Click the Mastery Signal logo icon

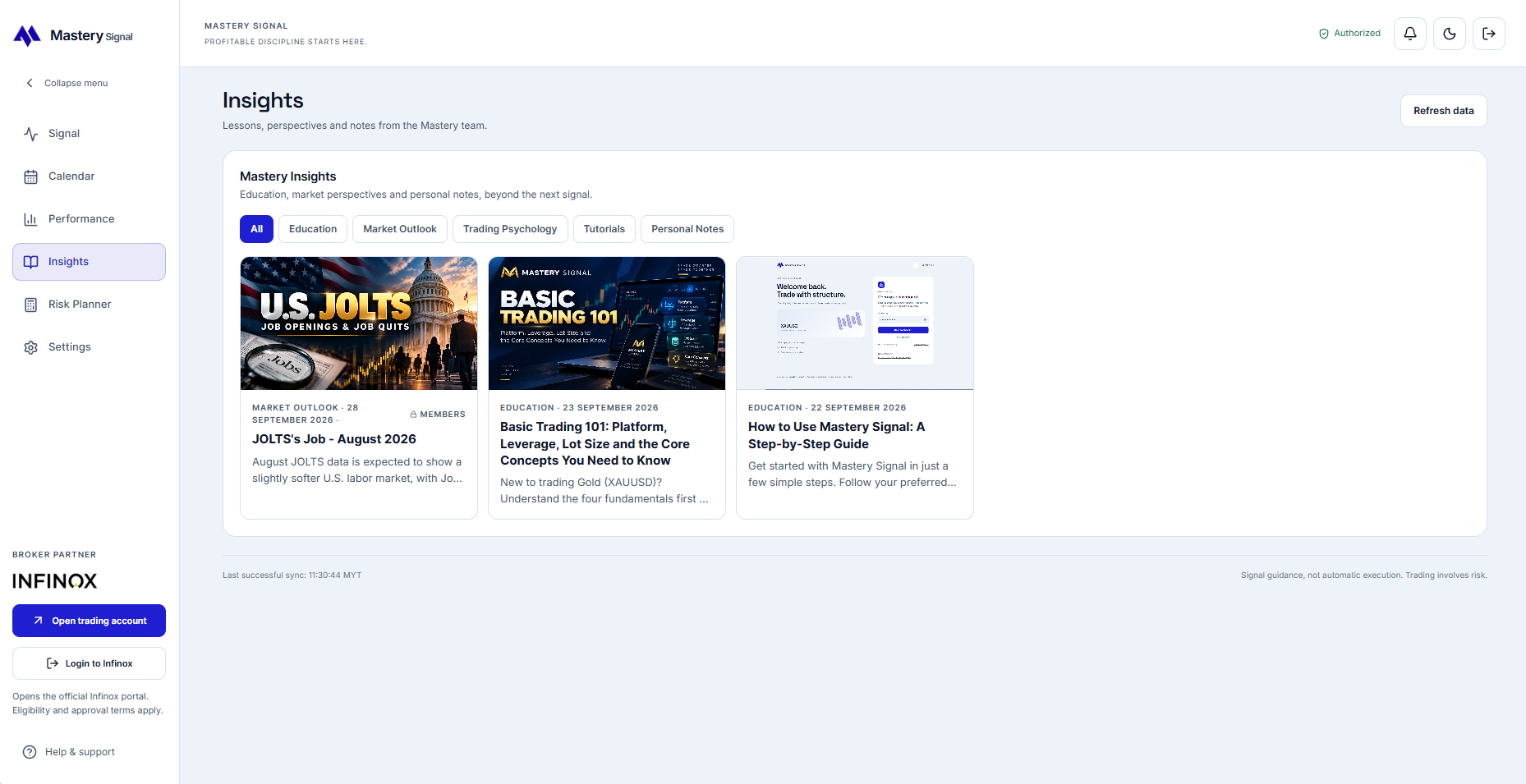[x=27, y=35]
